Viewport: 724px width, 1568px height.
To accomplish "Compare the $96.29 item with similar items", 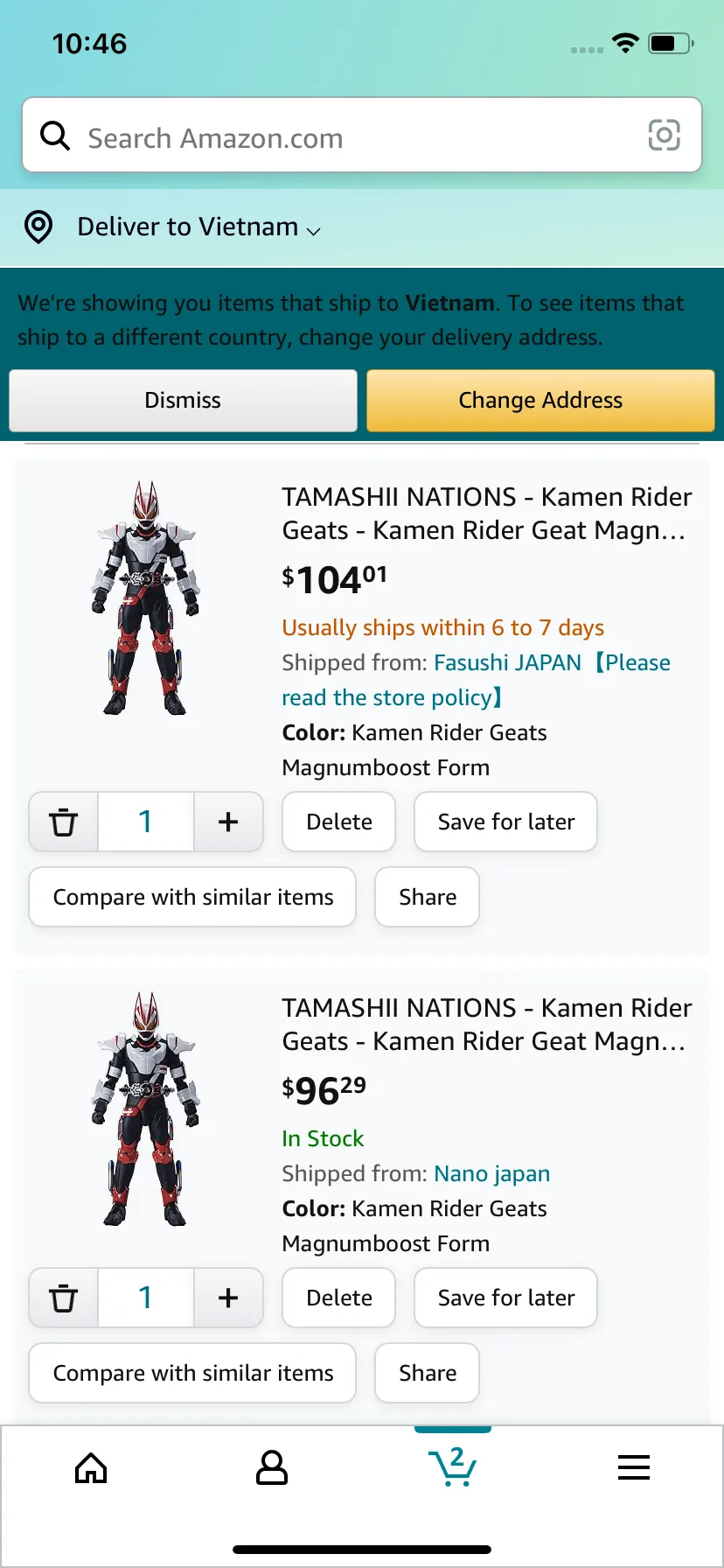I will [x=192, y=1373].
